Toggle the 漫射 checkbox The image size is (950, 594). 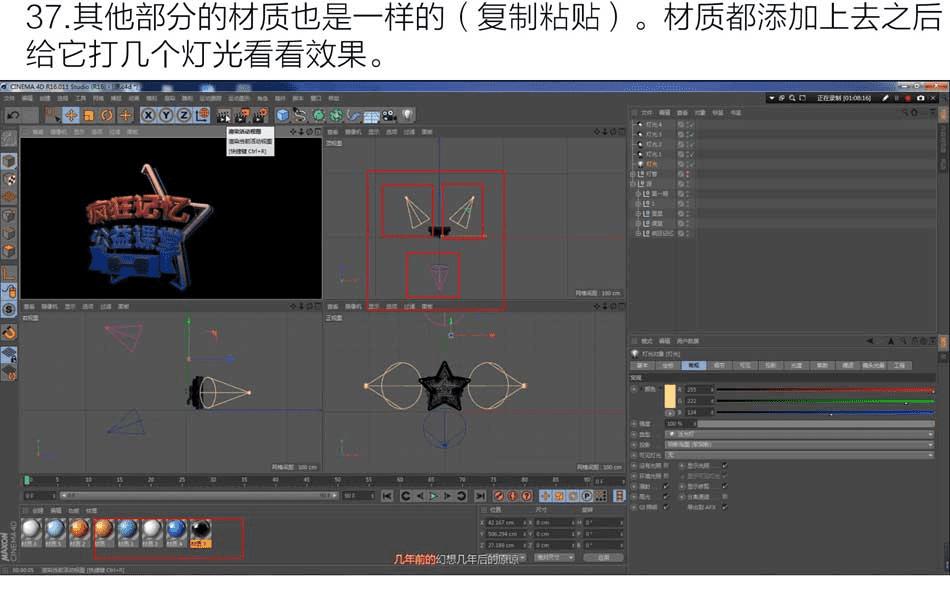click(x=666, y=486)
